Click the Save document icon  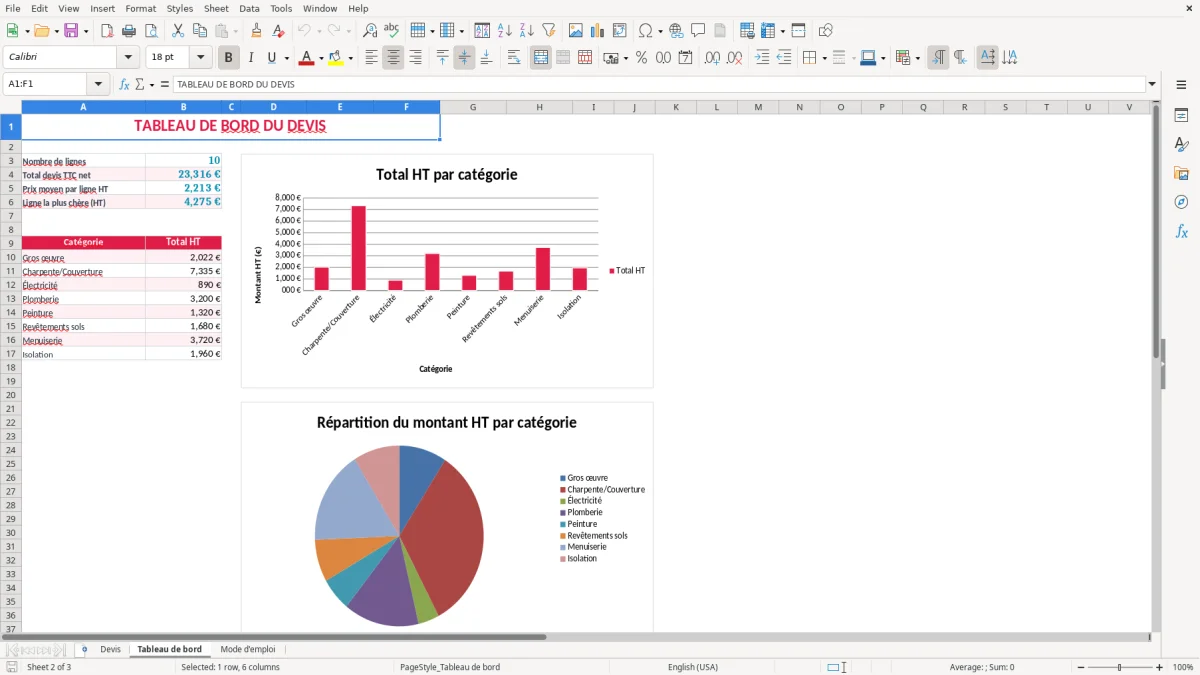point(71,31)
